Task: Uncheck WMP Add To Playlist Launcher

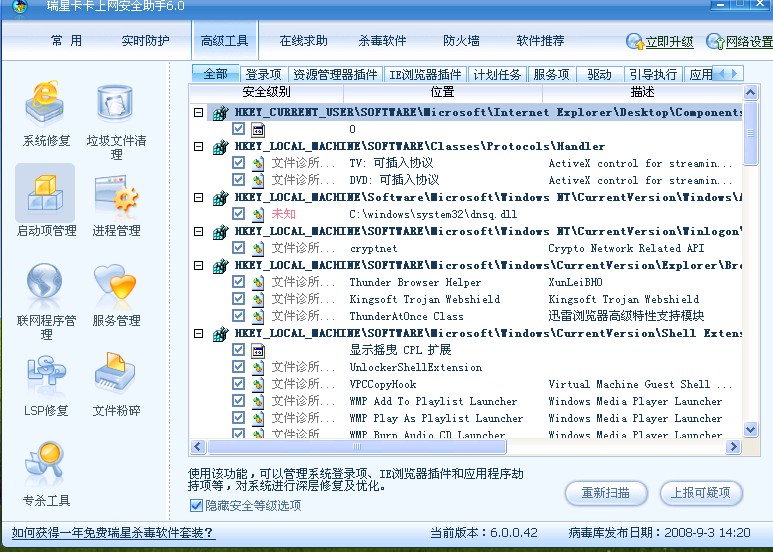Action: tap(239, 400)
